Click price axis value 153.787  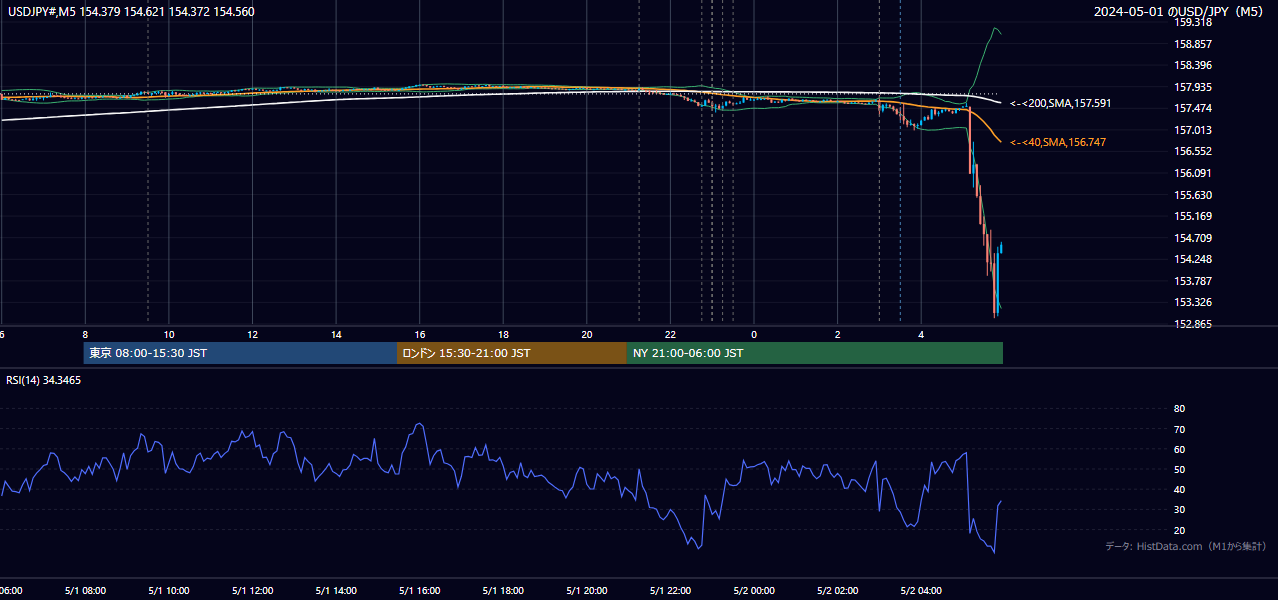click(x=1194, y=281)
